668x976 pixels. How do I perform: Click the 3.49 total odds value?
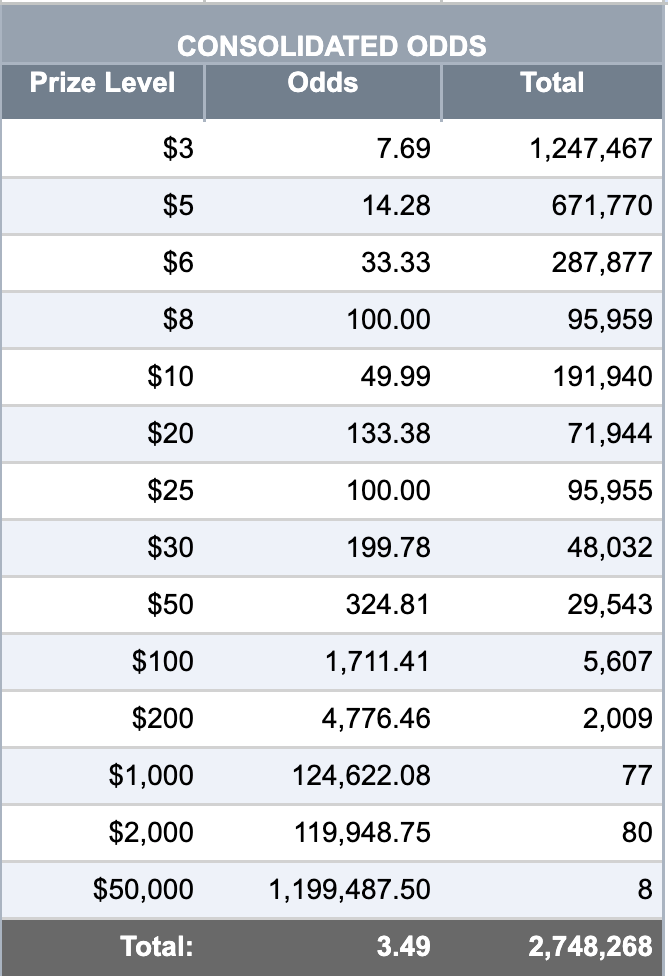[x=403, y=947]
